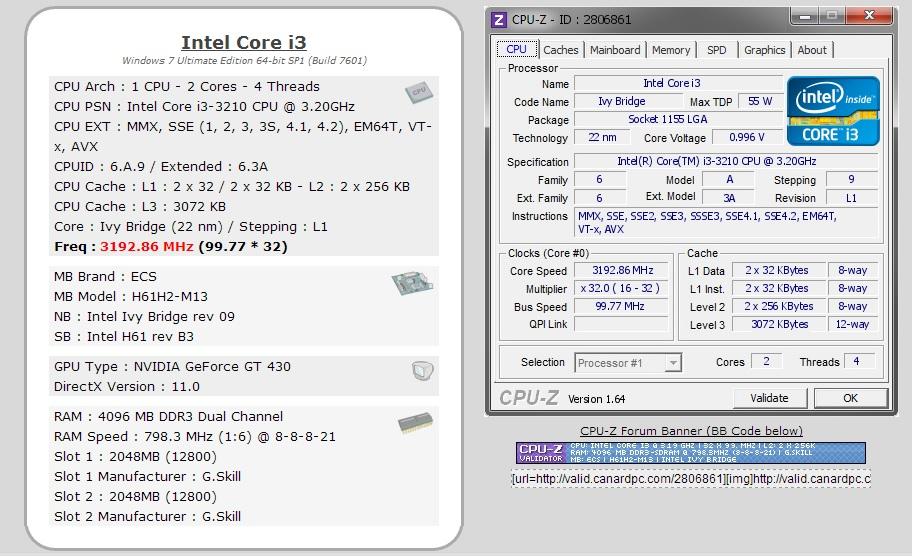This screenshot has width=912, height=556.
Task: Open the CPU-Z Forum Banner link
Action: (691, 431)
